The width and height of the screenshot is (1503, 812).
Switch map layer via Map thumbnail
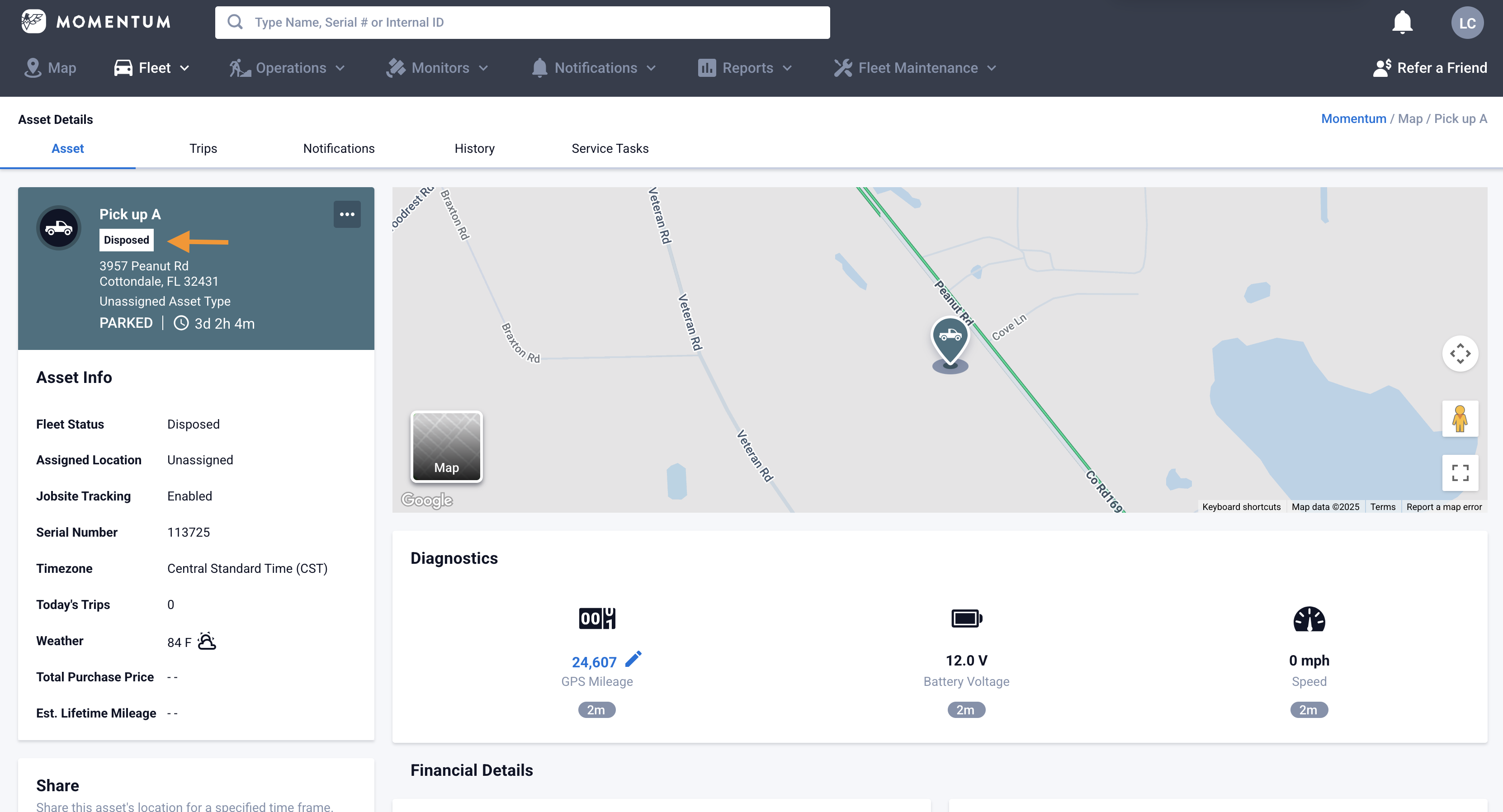click(446, 447)
